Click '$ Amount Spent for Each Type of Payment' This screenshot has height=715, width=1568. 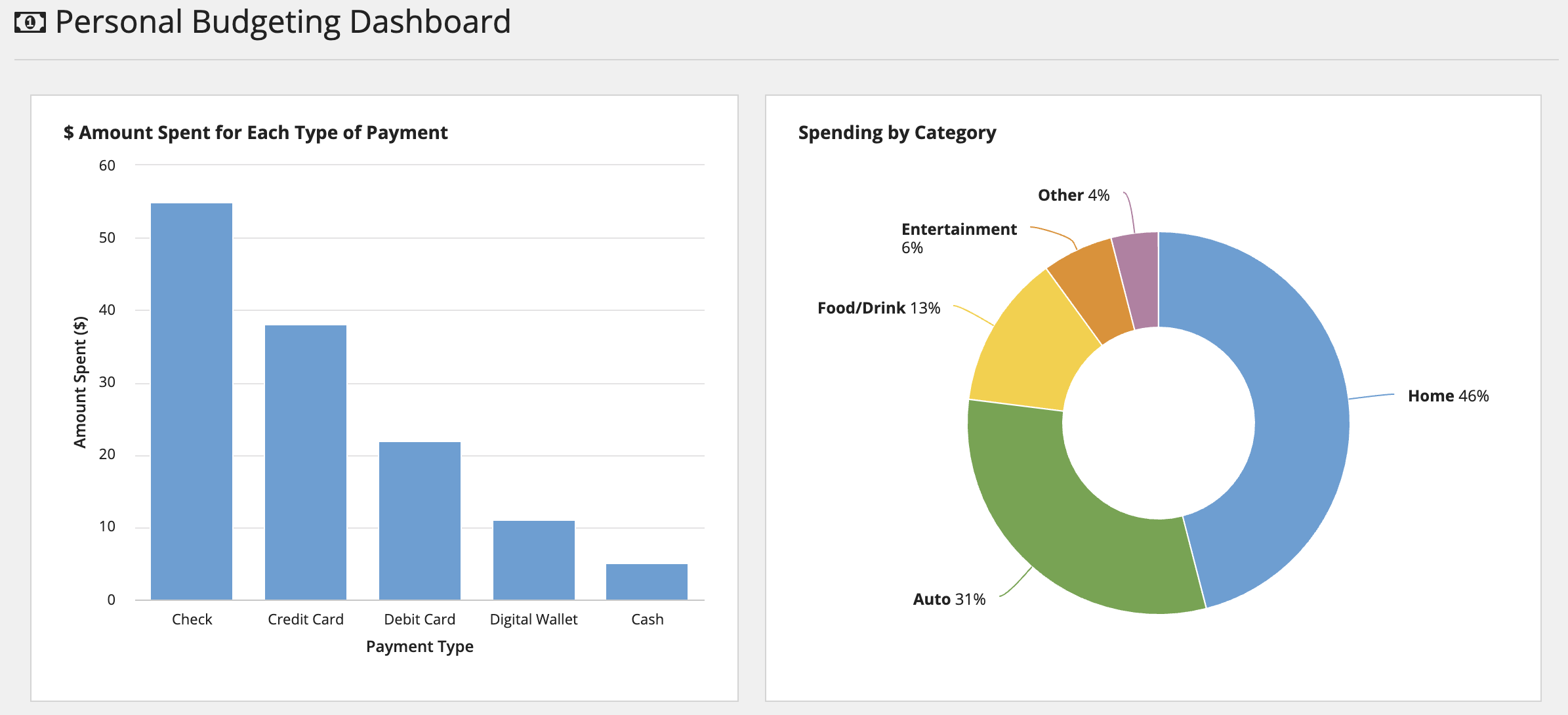click(255, 133)
